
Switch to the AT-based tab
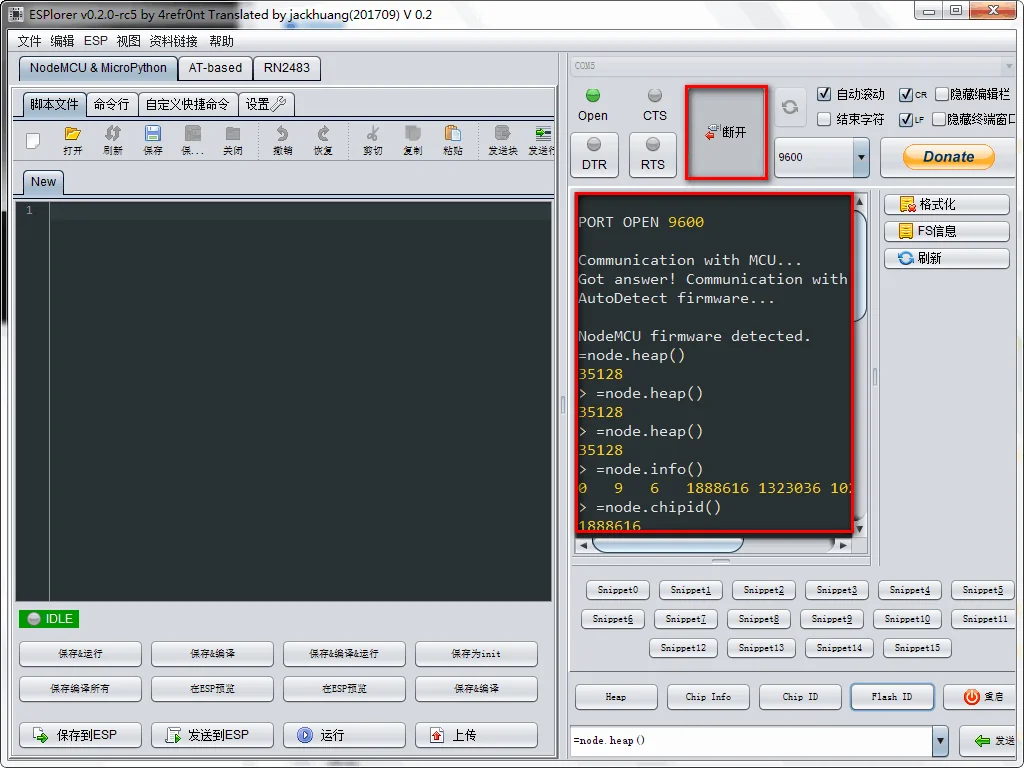[215, 68]
